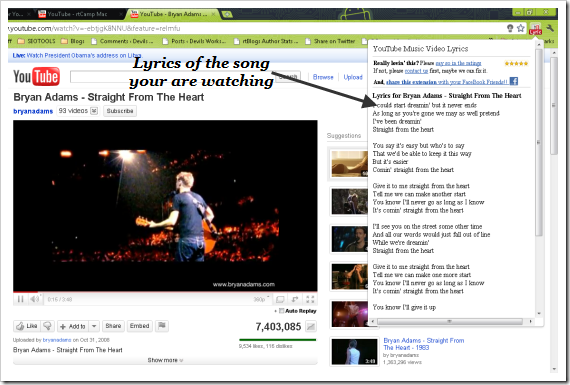This screenshot has width=570, height=385.
Task: Select the YouTube - Bryan Adams tab
Action: [173, 14]
